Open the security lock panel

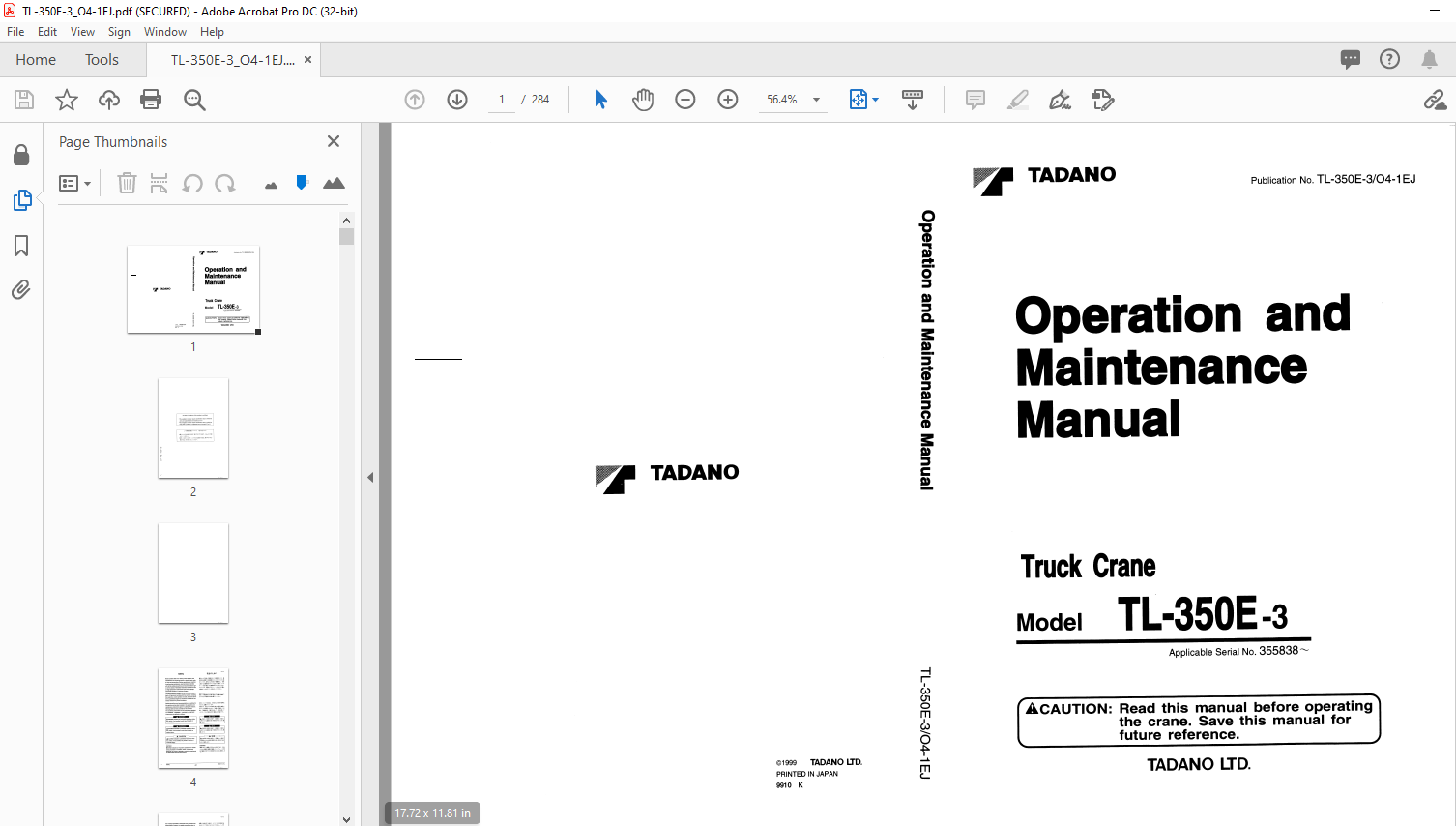tap(21, 155)
